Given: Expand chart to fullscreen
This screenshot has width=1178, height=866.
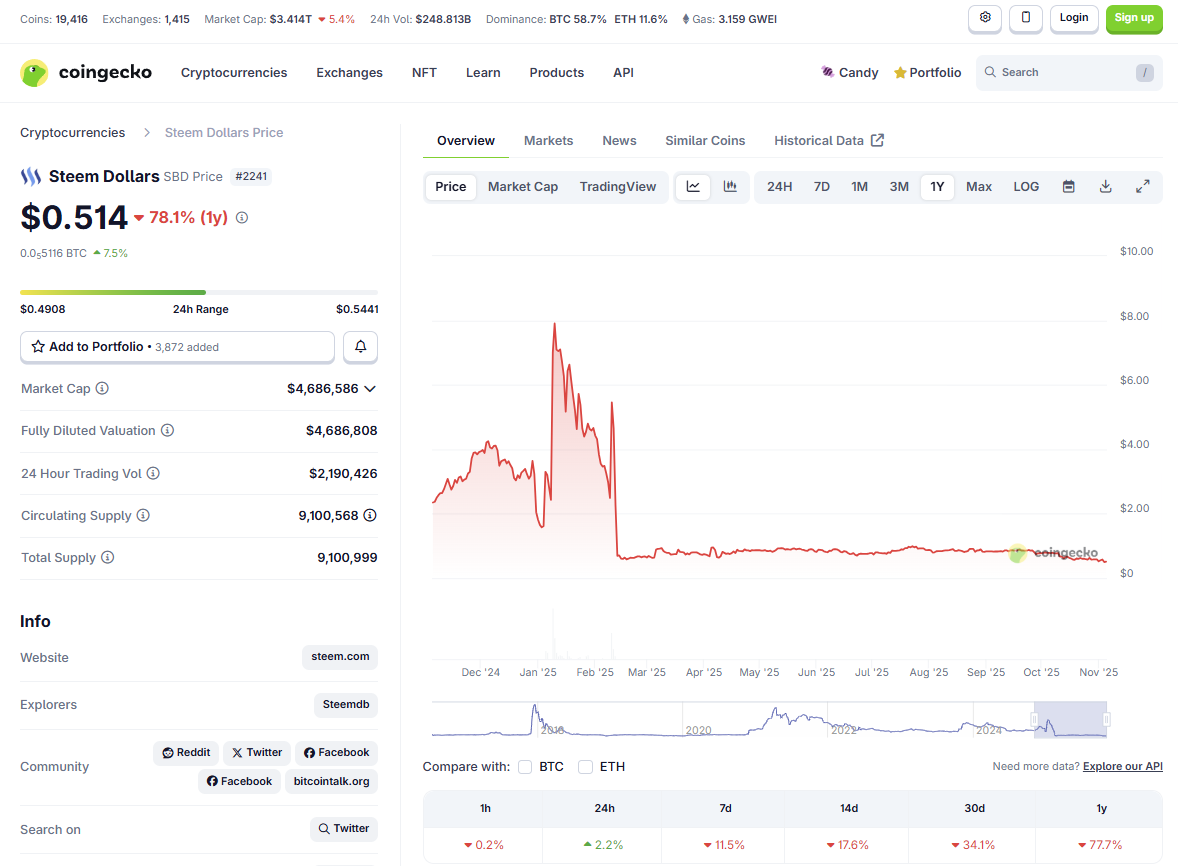Looking at the screenshot, I should [1142, 187].
